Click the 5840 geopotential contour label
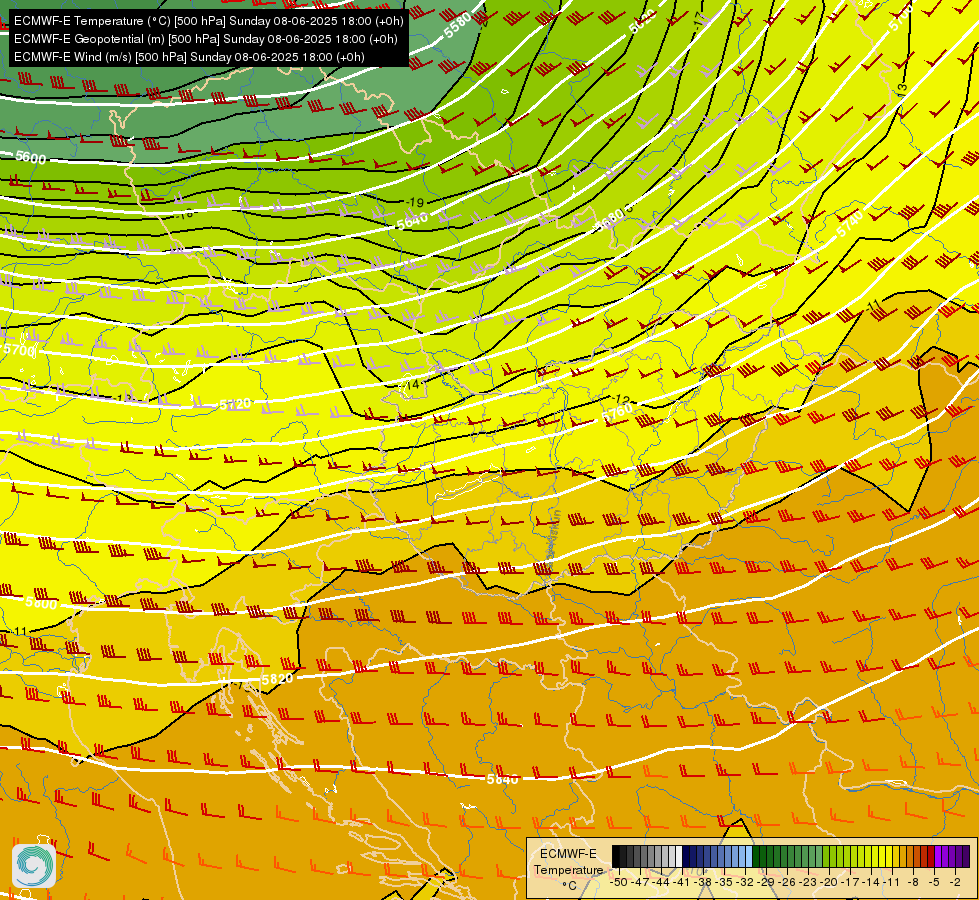Image resolution: width=979 pixels, height=900 pixels. [503, 779]
